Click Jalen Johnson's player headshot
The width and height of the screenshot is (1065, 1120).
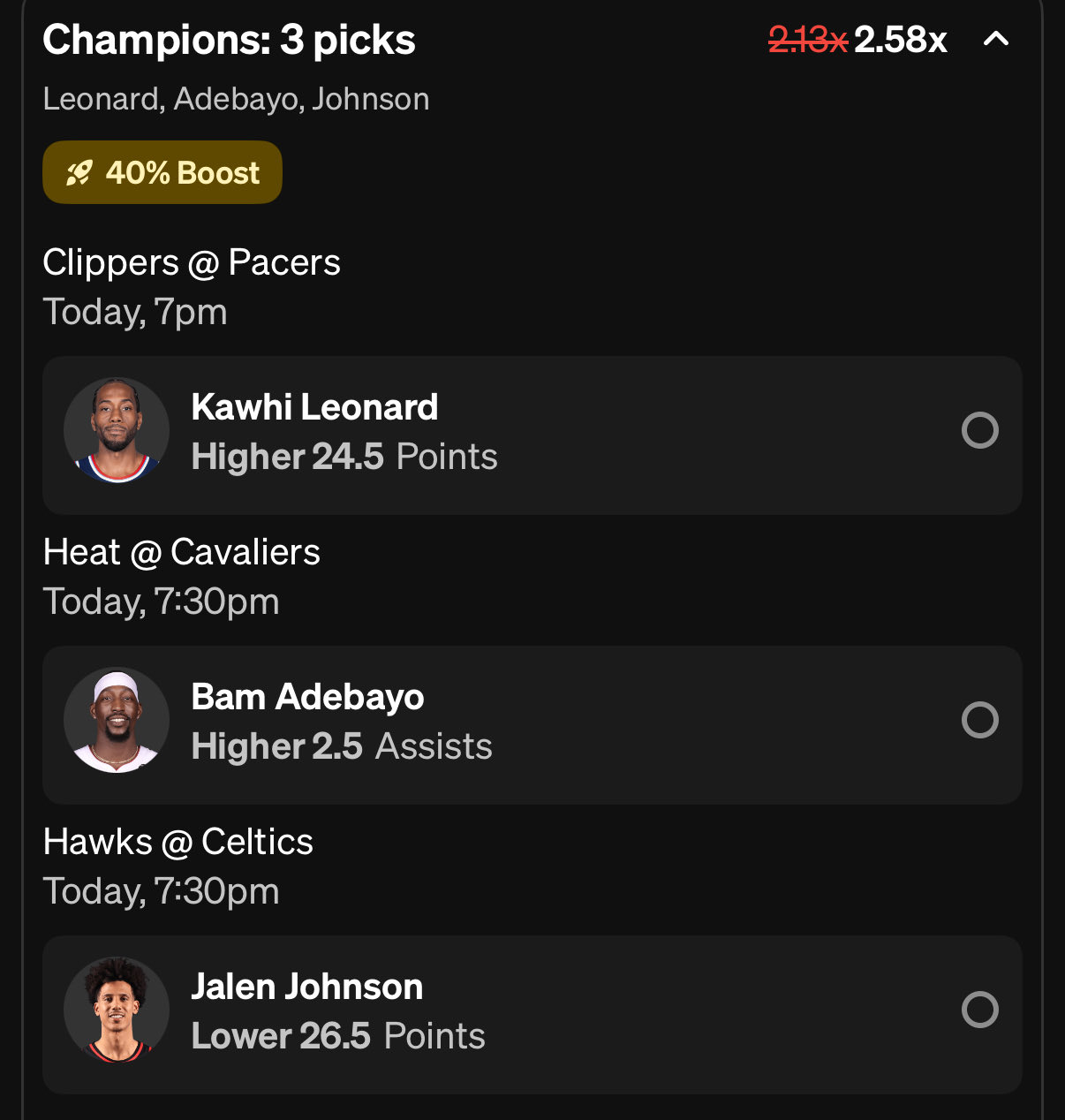[117, 1010]
